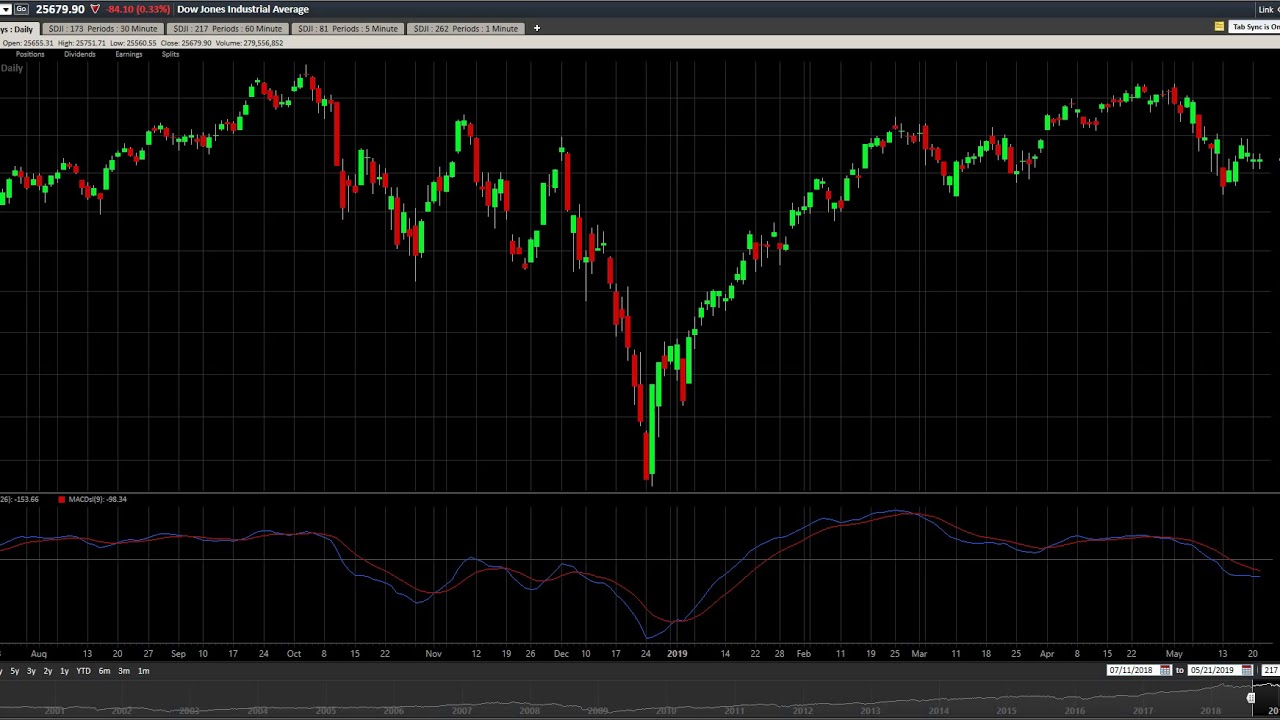Click the range slider handle in overview timeline
Viewport: 1280px width, 720px height.
pyautogui.click(x=1251, y=698)
